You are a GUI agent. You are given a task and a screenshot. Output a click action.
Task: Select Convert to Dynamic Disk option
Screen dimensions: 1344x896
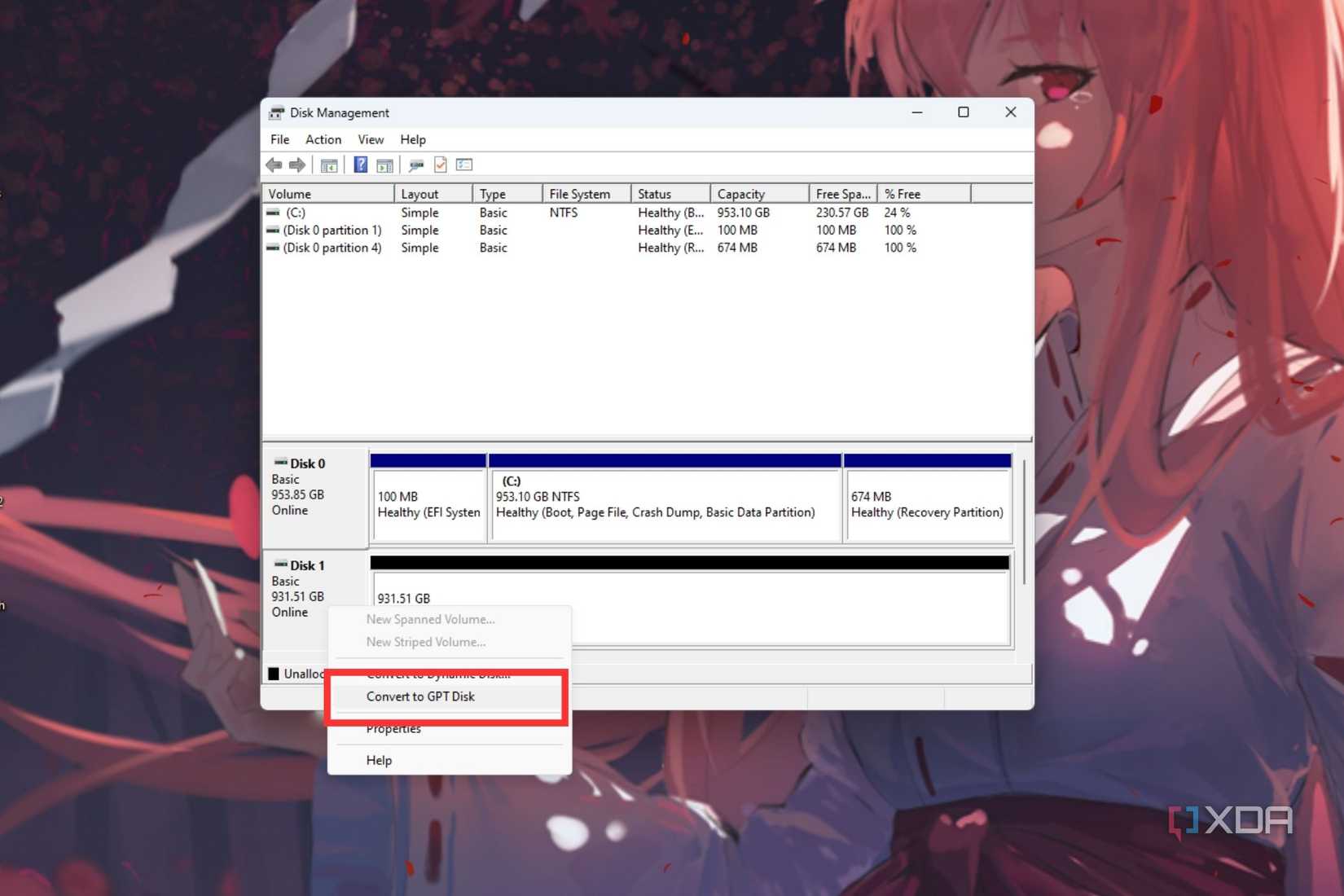pos(439,674)
